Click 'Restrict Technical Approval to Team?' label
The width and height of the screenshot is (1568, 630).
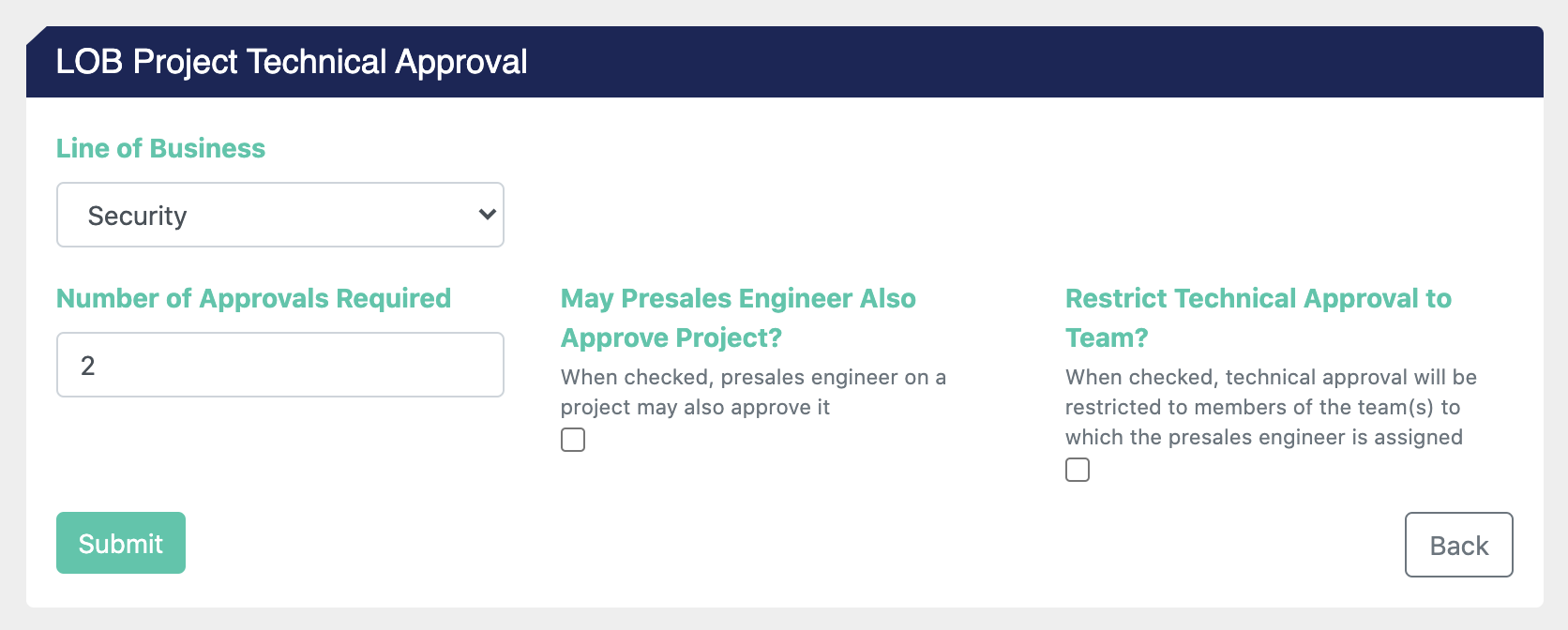pos(1258,298)
